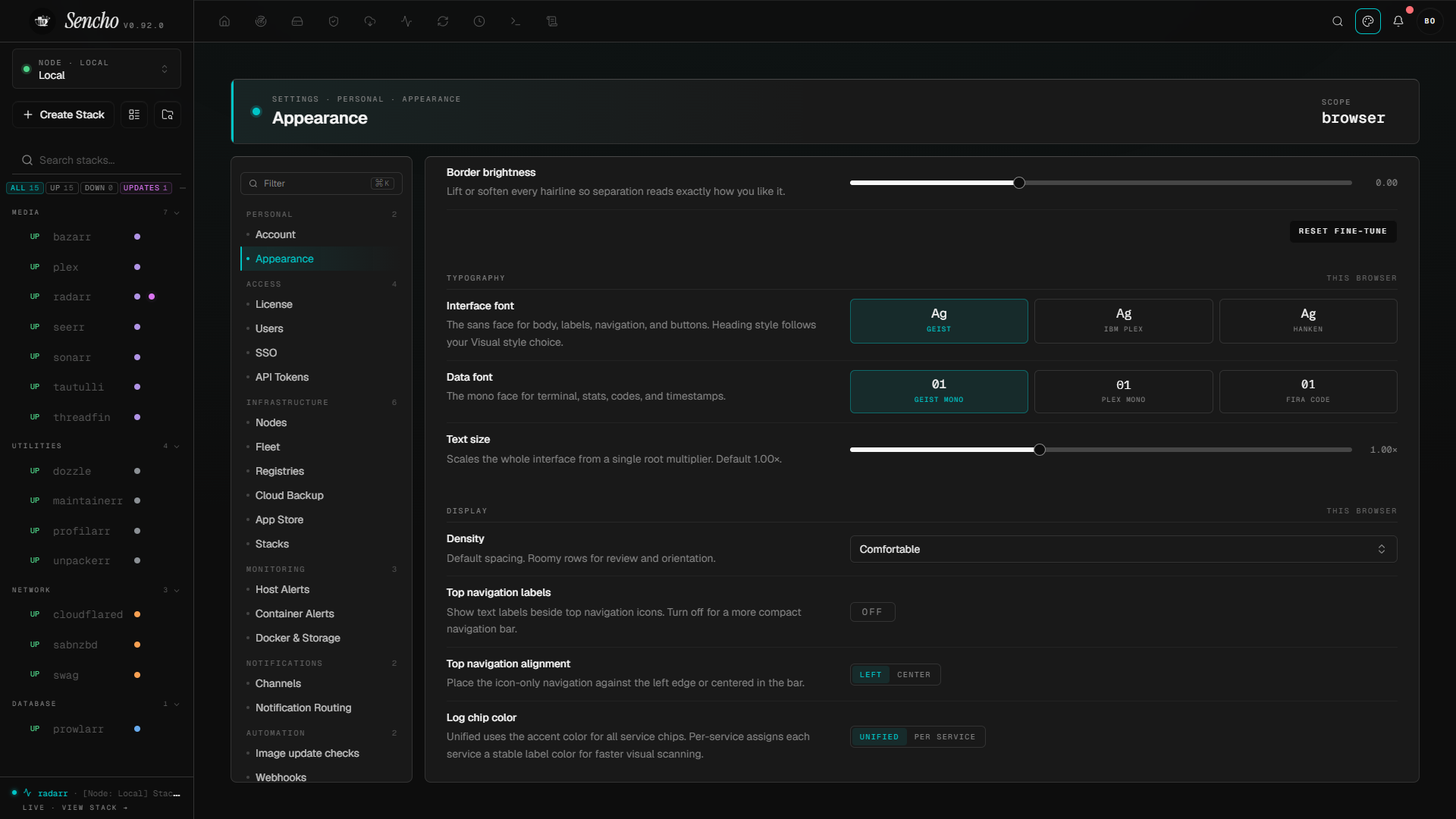Open the Node Local selector
Screen dimensions: 1456x819
pos(96,69)
